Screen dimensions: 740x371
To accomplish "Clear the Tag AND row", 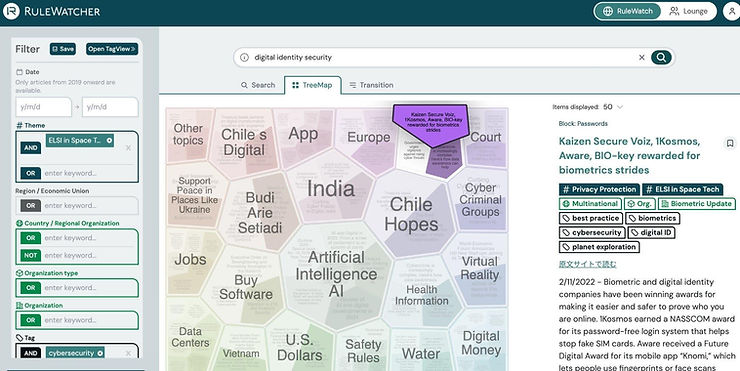I will pyautogui.click(x=128, y=353).
